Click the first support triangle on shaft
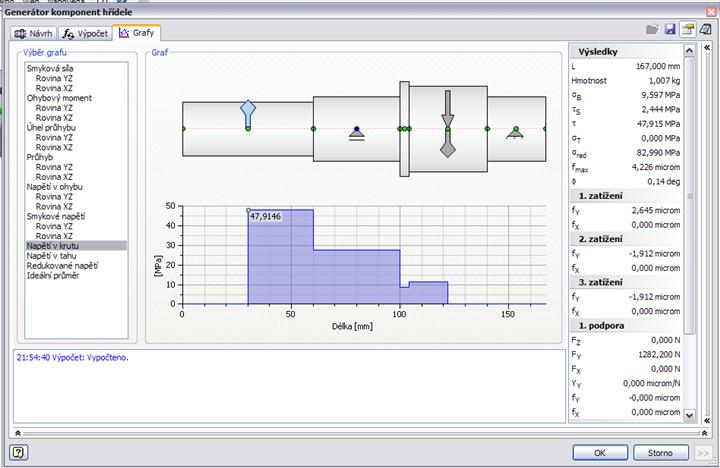The image size is (720, 468). pyautogui.click(x=356, y=133)
